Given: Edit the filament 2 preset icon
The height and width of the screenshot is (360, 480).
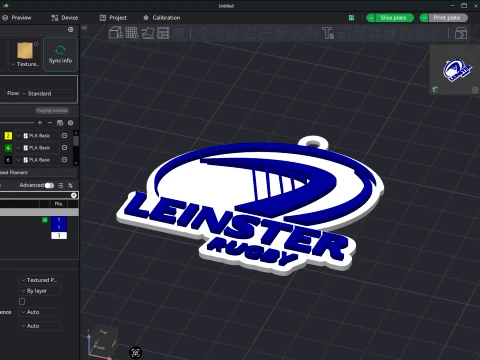Looking at the screenshot, I should [64, 136].
